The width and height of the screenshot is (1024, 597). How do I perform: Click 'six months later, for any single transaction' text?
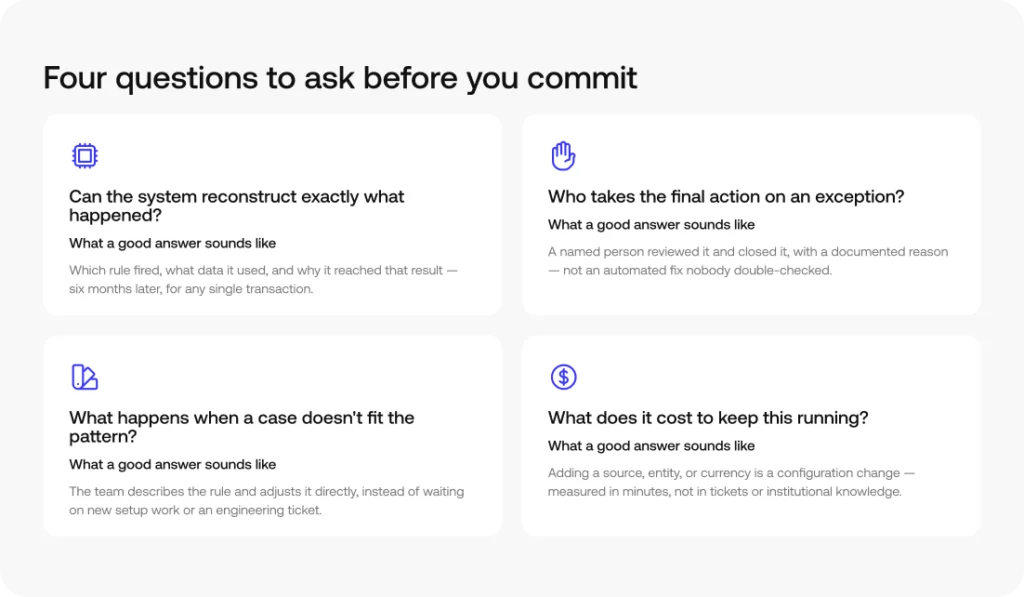(x=191, y=289)
